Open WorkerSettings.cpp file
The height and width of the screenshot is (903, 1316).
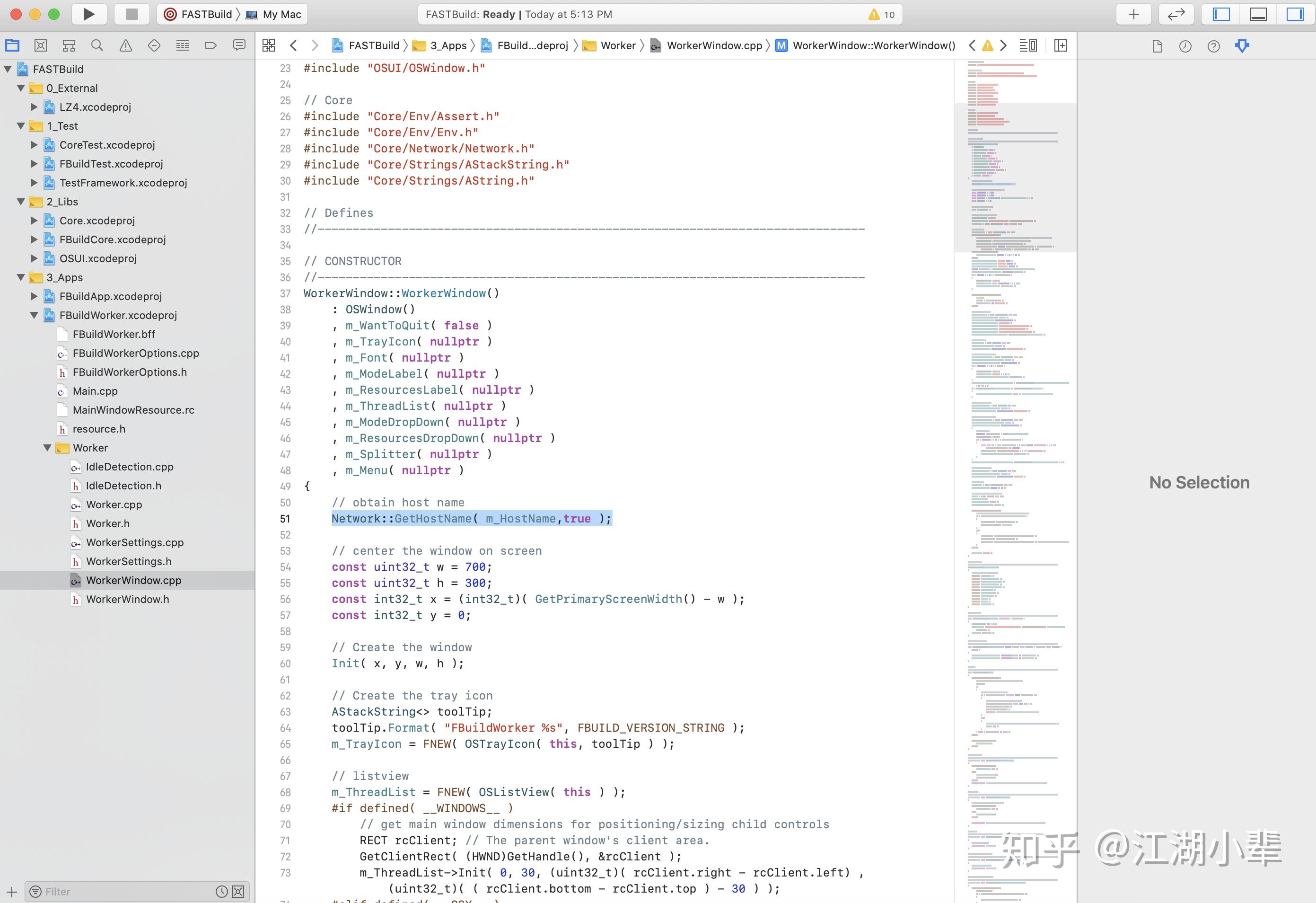(x=135, y=542)
